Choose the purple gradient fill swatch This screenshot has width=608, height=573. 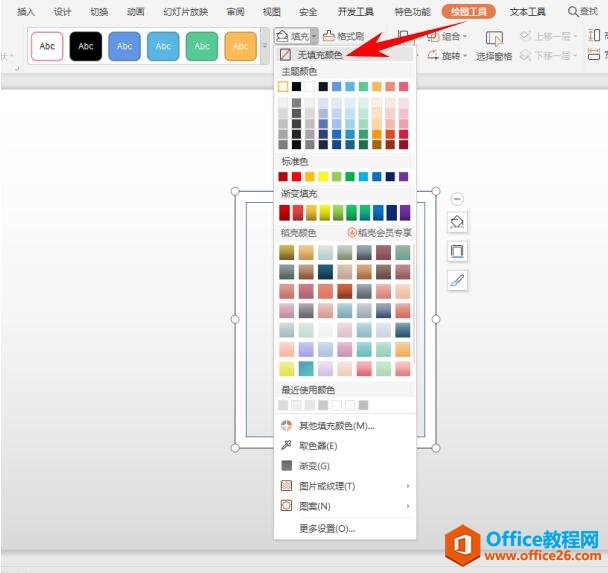[405, 213]
